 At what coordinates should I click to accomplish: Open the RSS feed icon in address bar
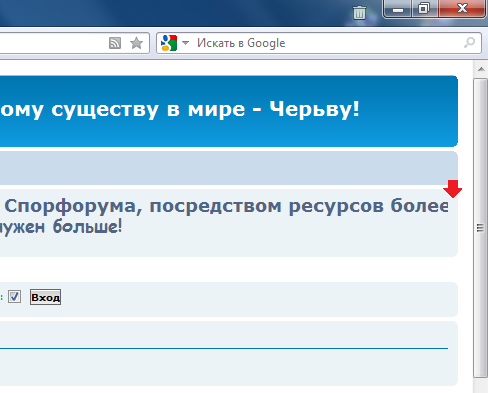click(x=115, y=43)
